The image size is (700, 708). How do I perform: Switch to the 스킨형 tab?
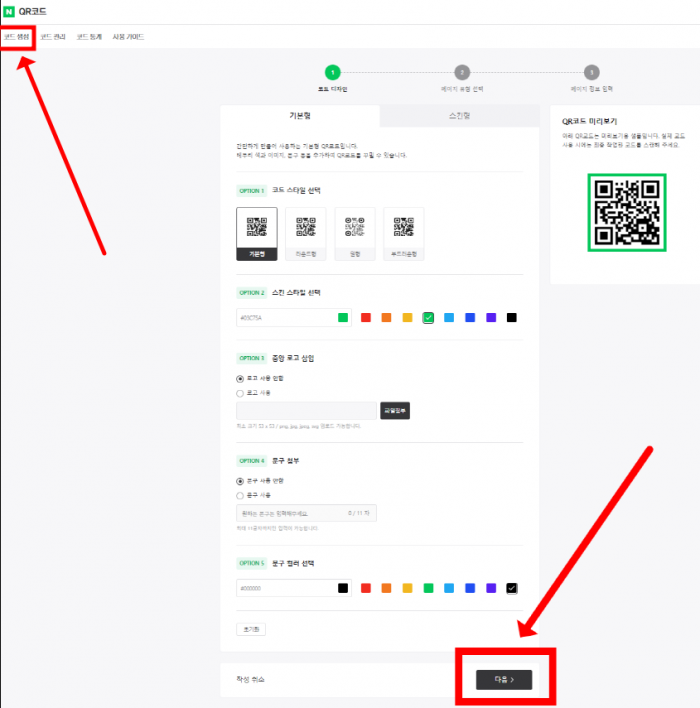(461, 116)
